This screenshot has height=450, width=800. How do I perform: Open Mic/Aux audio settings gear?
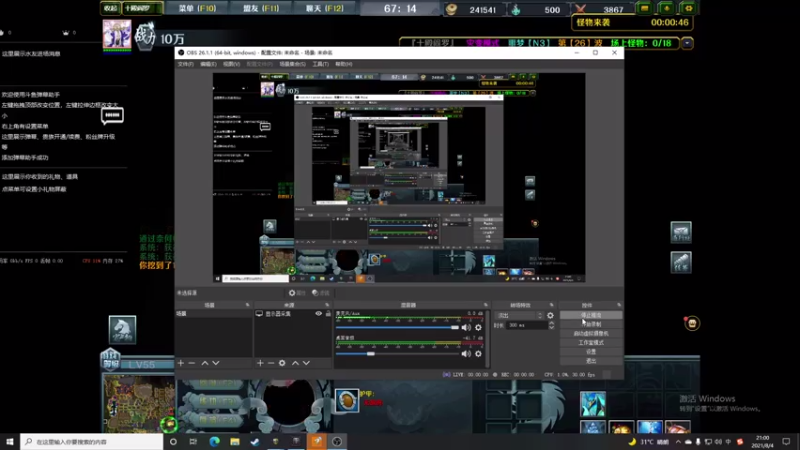(x=478, y=328)
